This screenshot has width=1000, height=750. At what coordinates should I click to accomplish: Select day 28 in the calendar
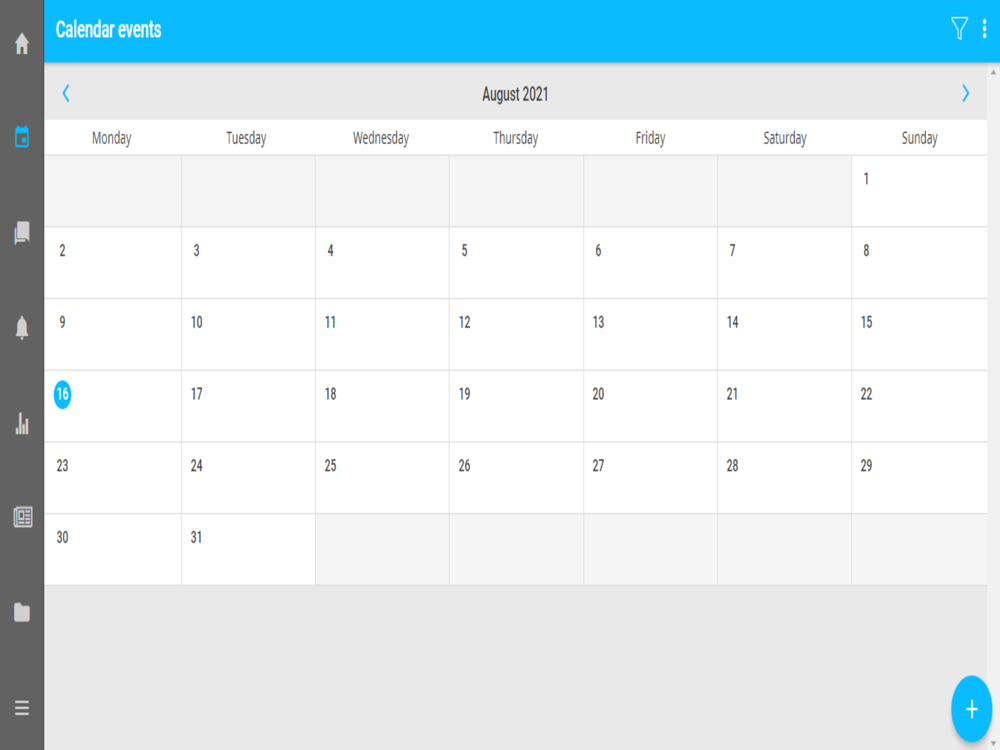pyautogui.click(x=784, y=478)
